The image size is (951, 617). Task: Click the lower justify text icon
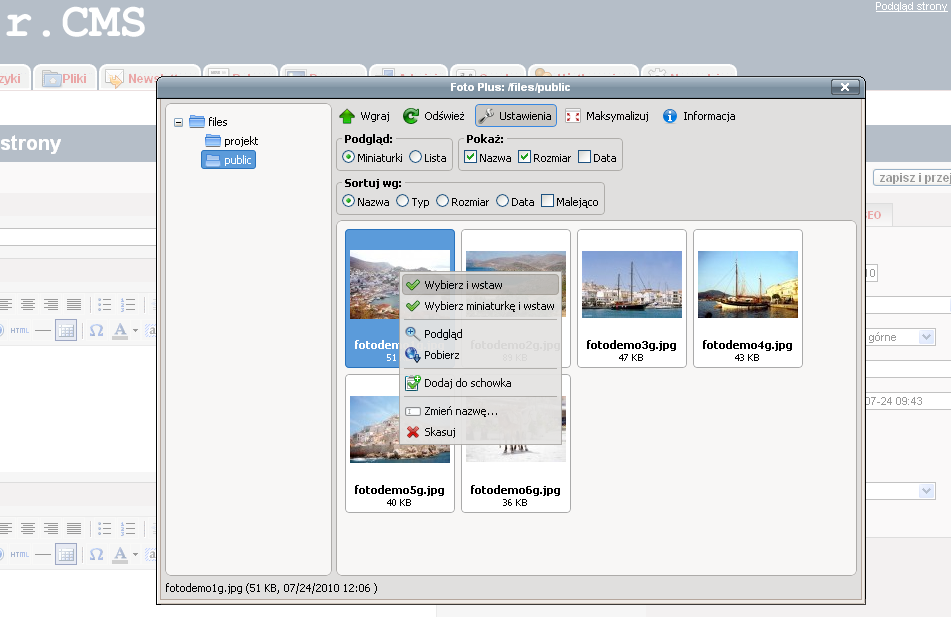click(x=74, y=528)
